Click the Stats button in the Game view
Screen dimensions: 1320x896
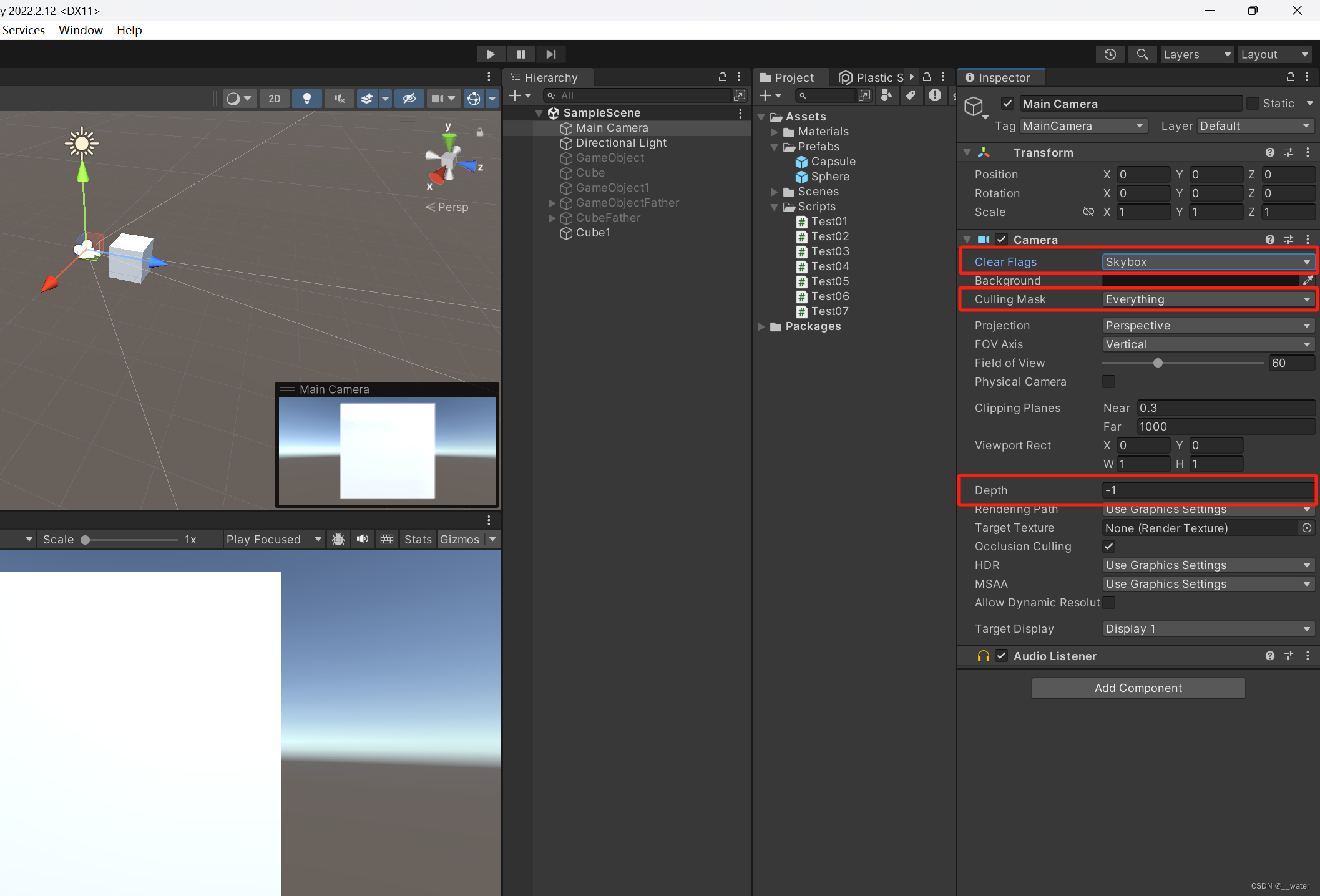coord(417,539)
